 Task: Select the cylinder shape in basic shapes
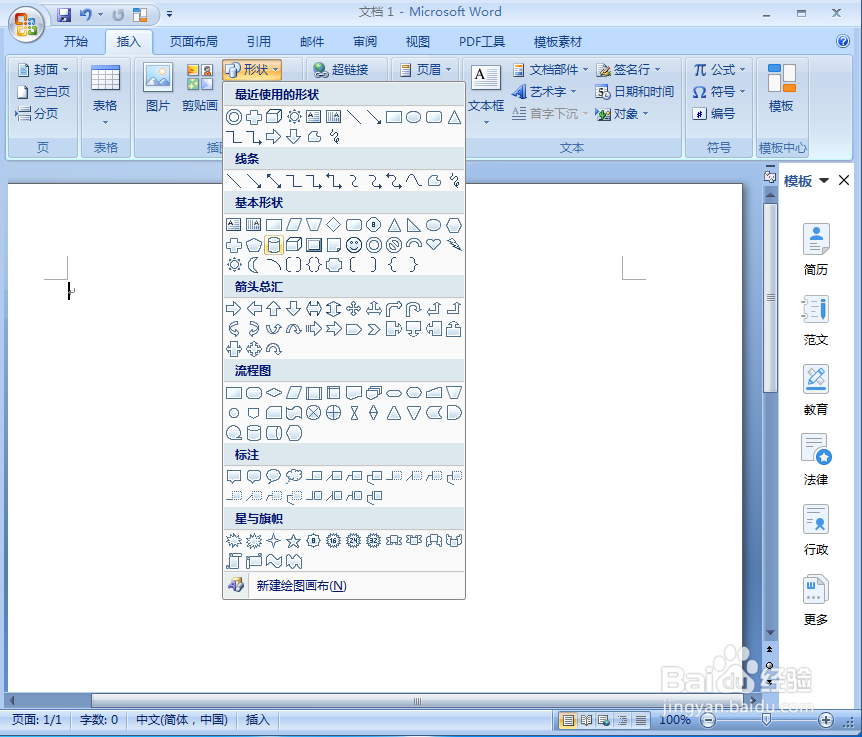tap(274, 245)
